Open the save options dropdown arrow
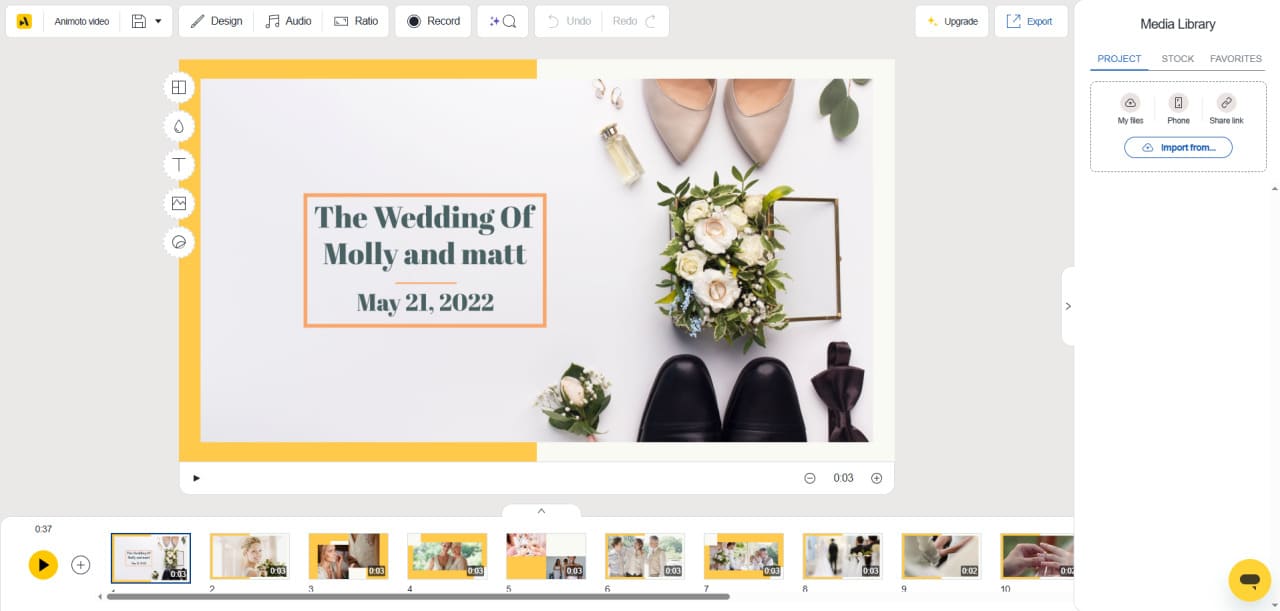The width and height of the screenshot is (1280, 611). [158, 20]
